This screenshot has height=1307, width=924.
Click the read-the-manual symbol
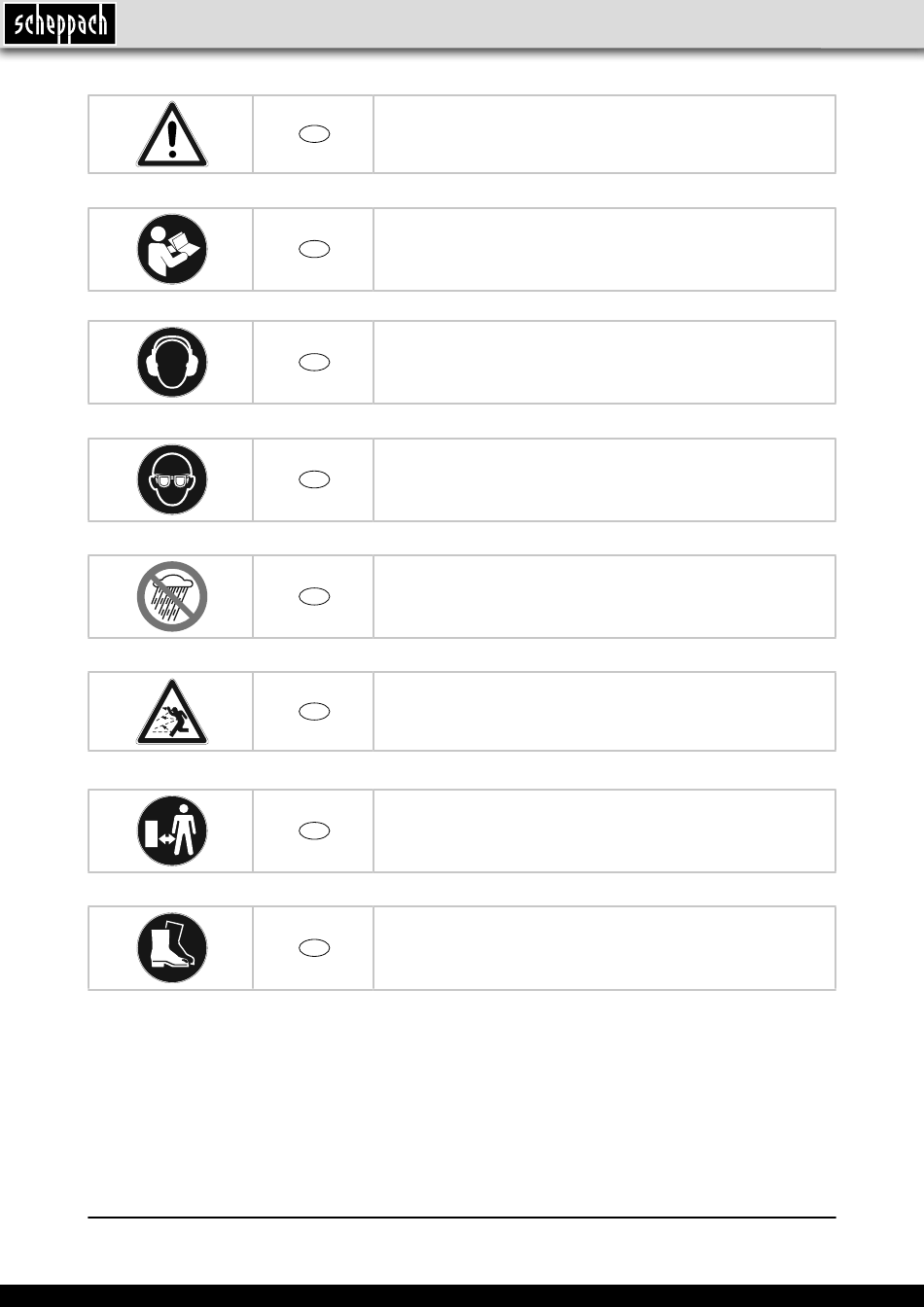[x=171, y=249]
